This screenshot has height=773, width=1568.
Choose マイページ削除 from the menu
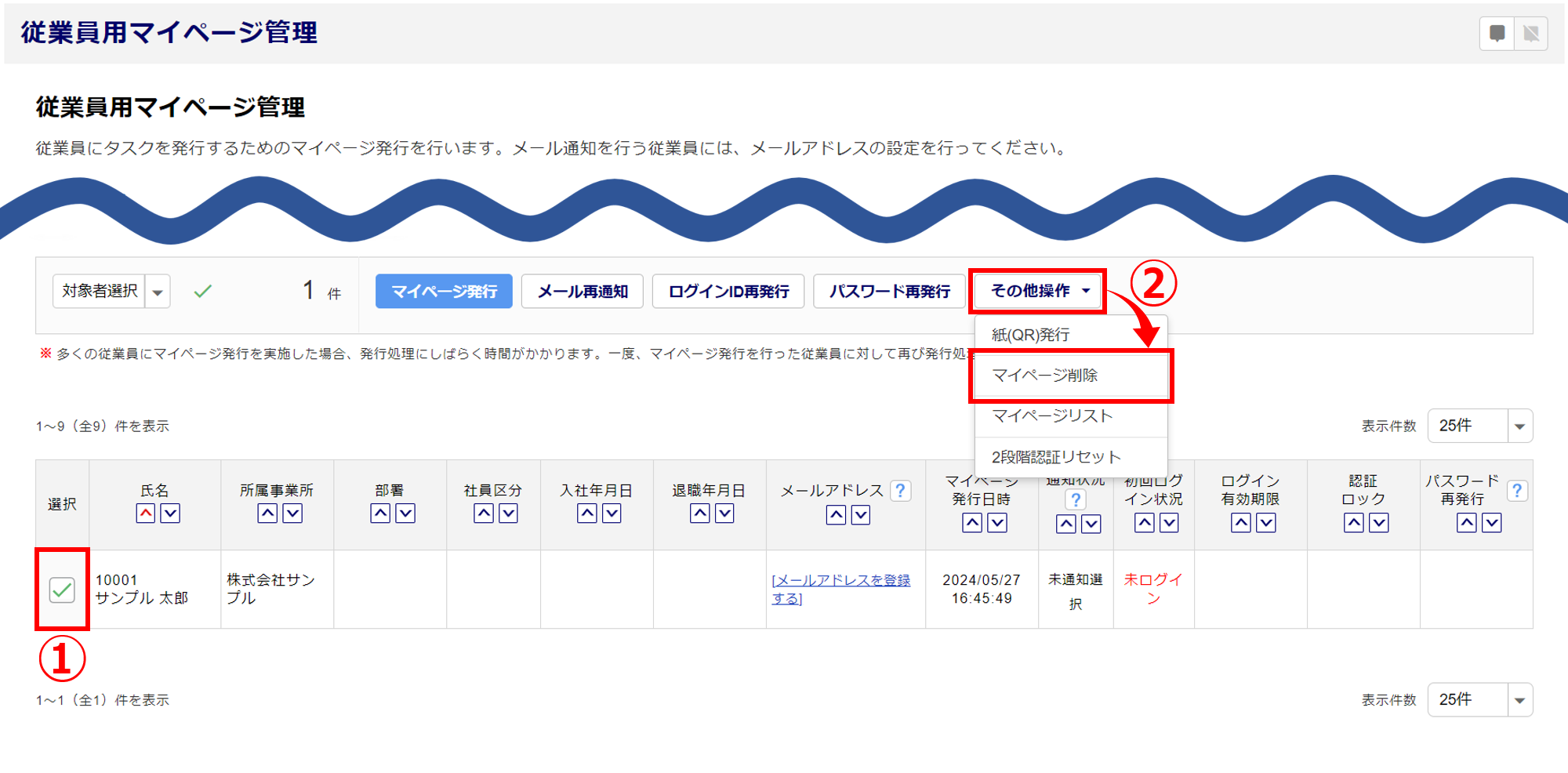point(1071,376)
